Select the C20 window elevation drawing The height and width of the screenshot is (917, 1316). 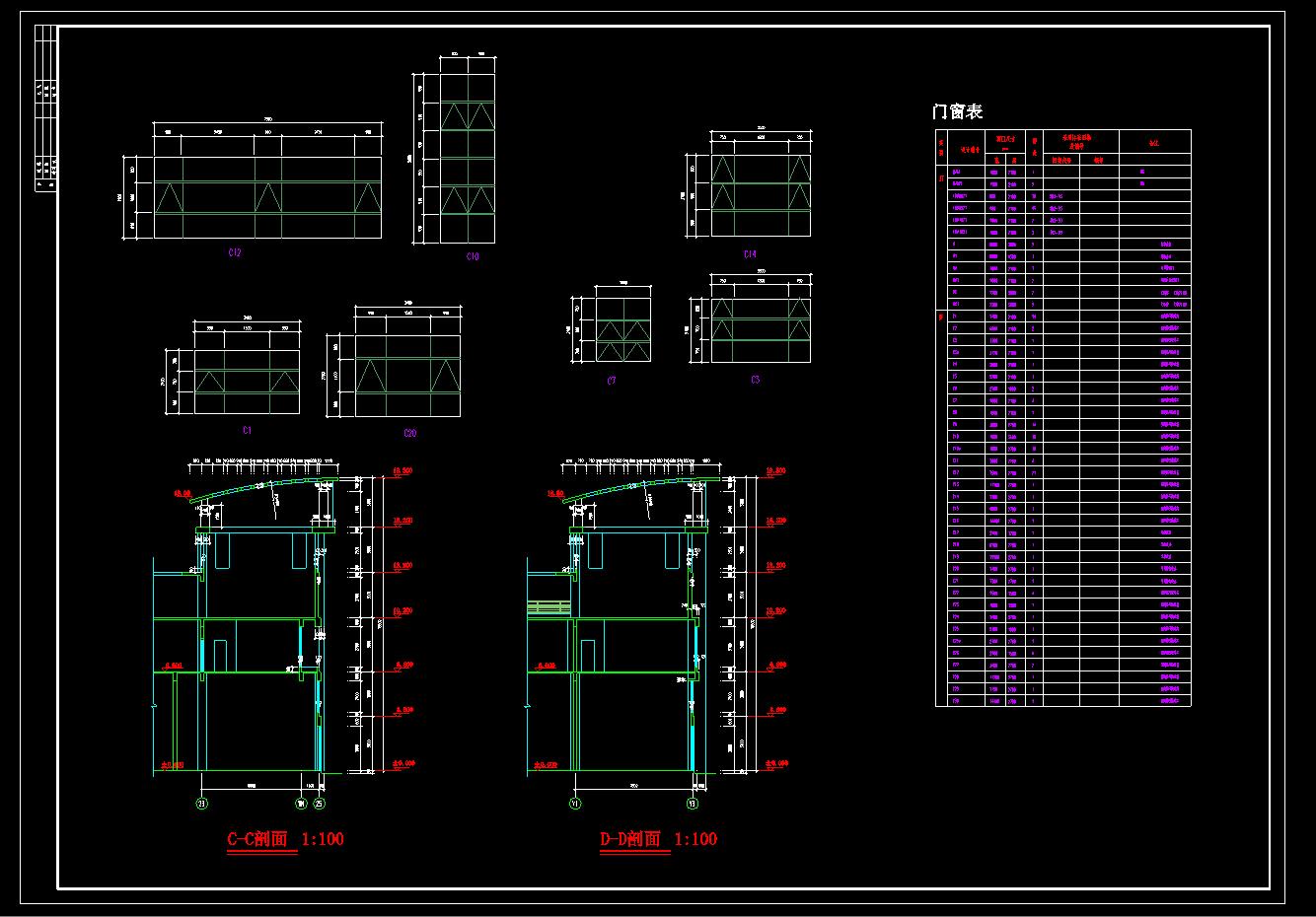407,376
